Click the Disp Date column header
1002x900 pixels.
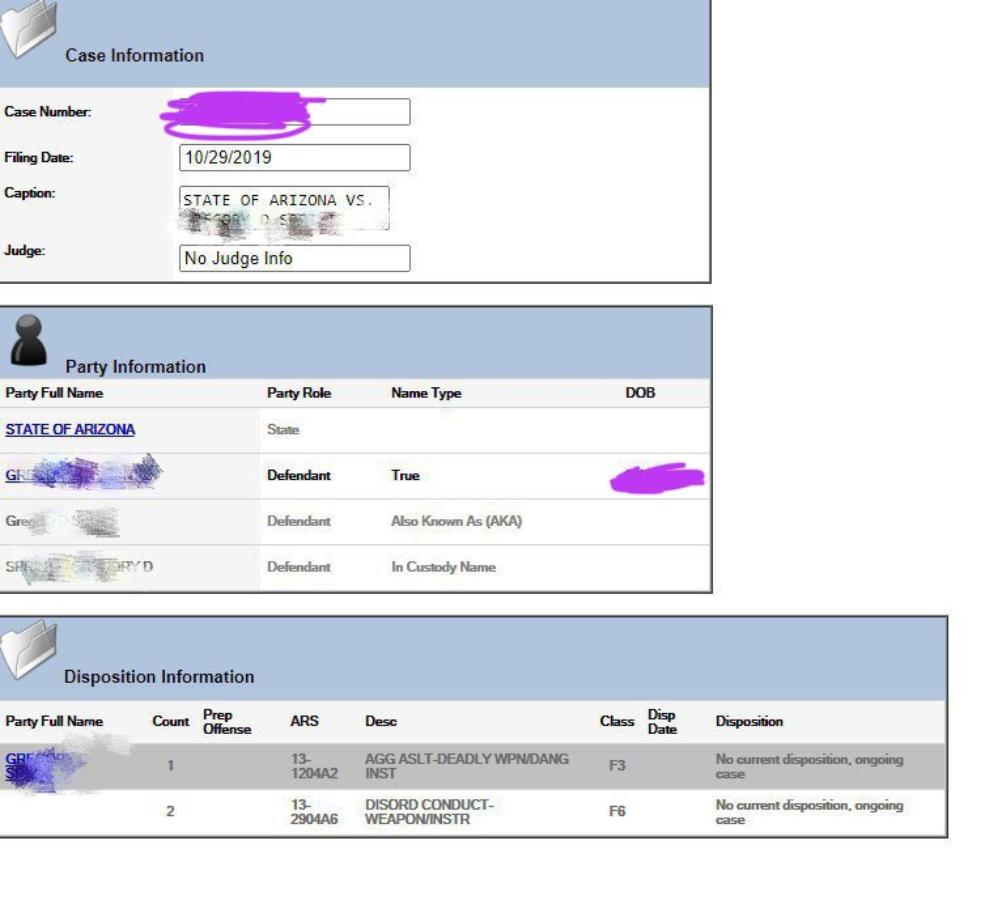click(x=662, y=722)
